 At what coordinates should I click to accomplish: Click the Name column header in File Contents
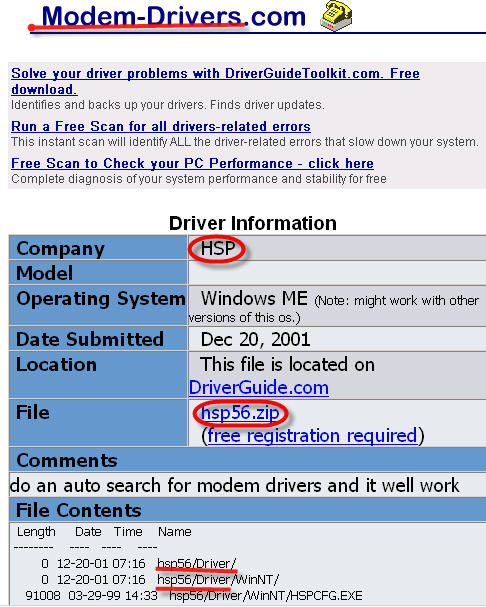tap(174, 532)
